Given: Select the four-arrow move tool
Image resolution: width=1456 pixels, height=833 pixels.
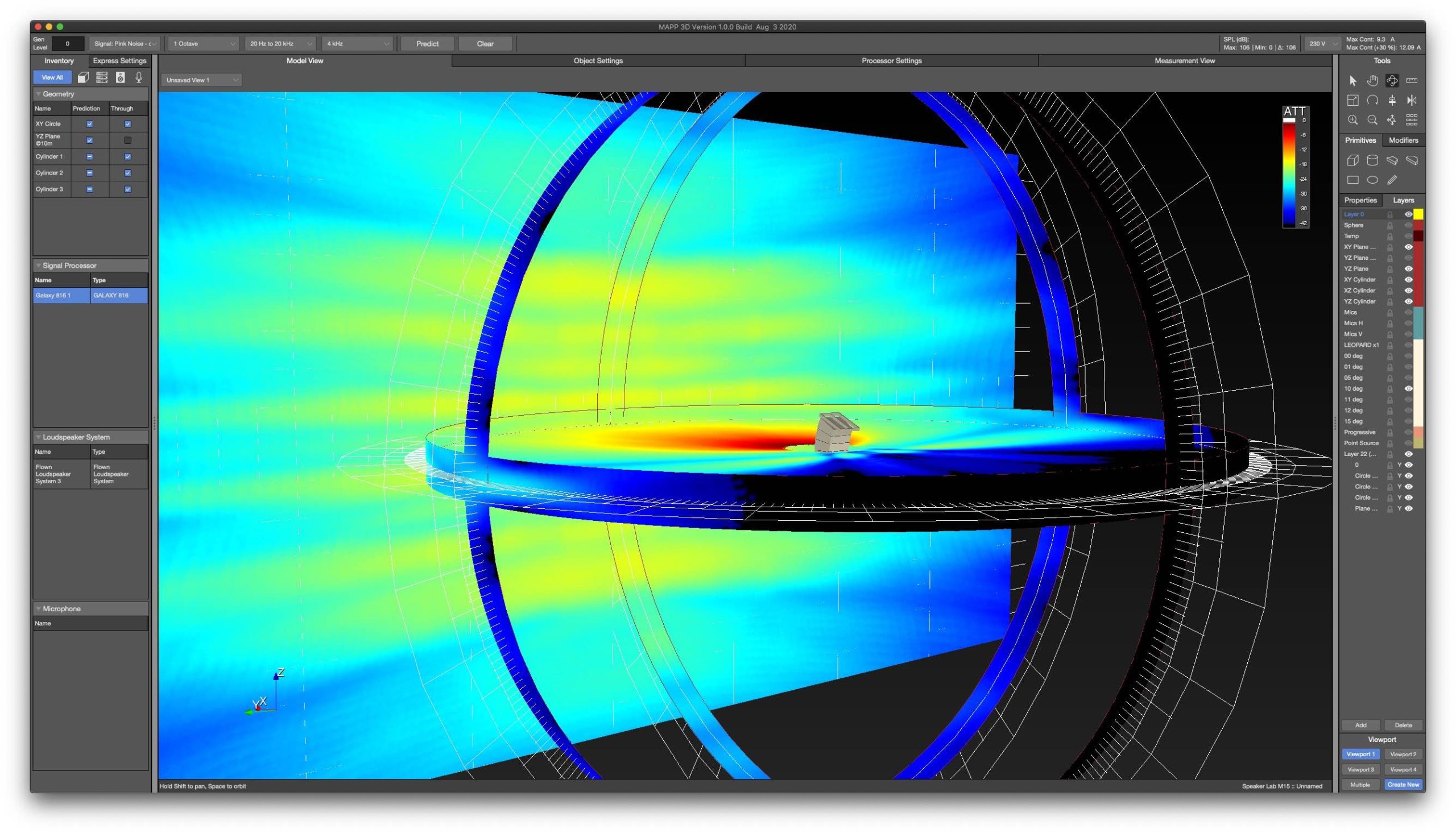Looking at the screenshot, I should click(x=1392, y=119).
